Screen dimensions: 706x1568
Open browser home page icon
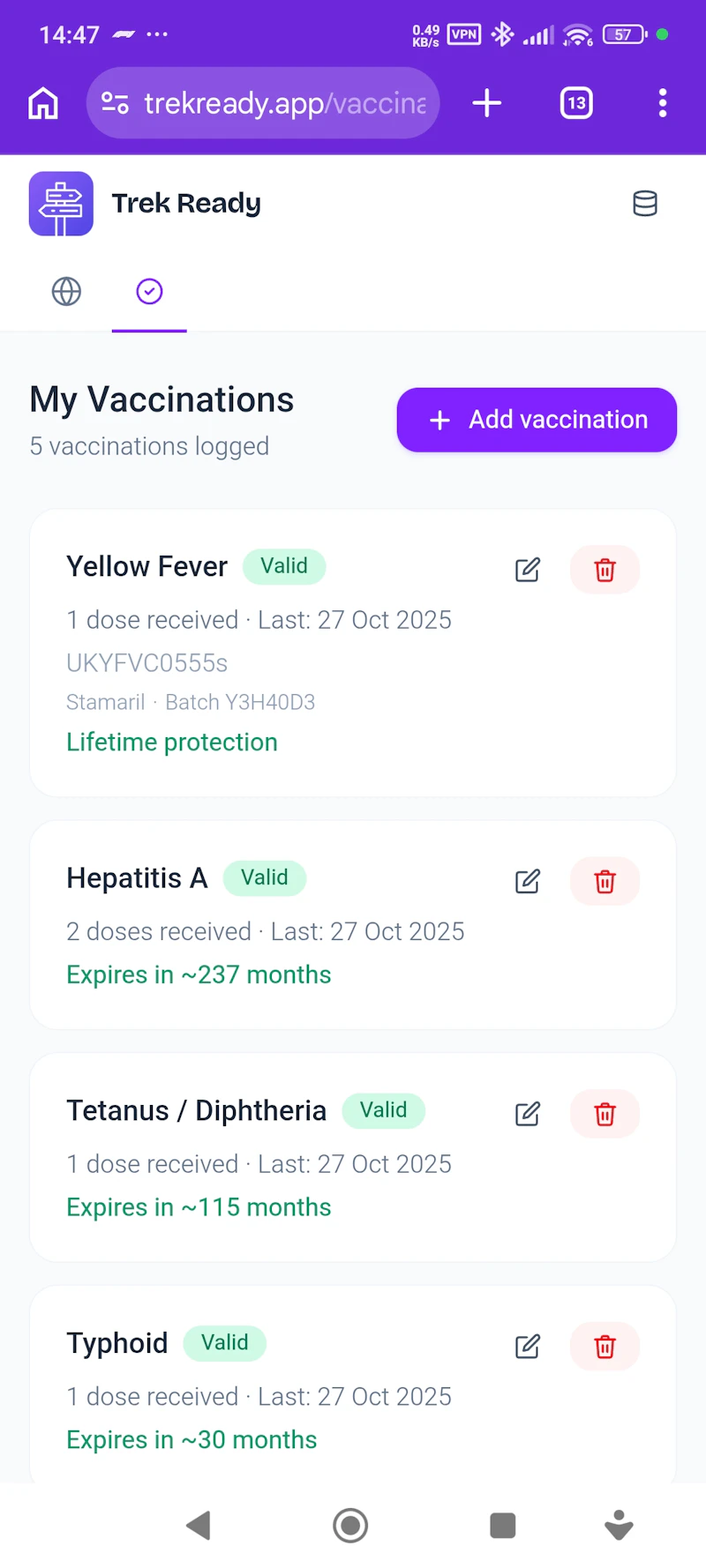pyautogui.click(x=43, y=103)
